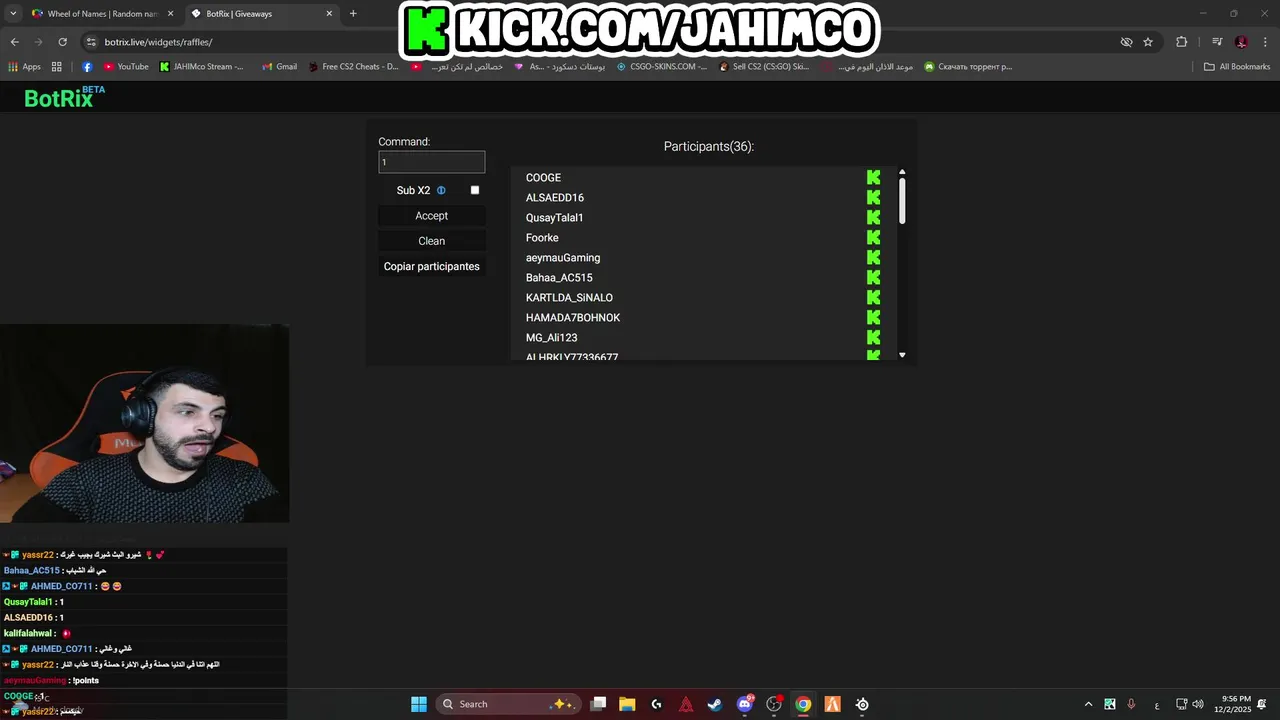Open Kick icon beside MG_Ali123 participant
The height and width of the screenshot is (720, 1280).
(873, 338)
